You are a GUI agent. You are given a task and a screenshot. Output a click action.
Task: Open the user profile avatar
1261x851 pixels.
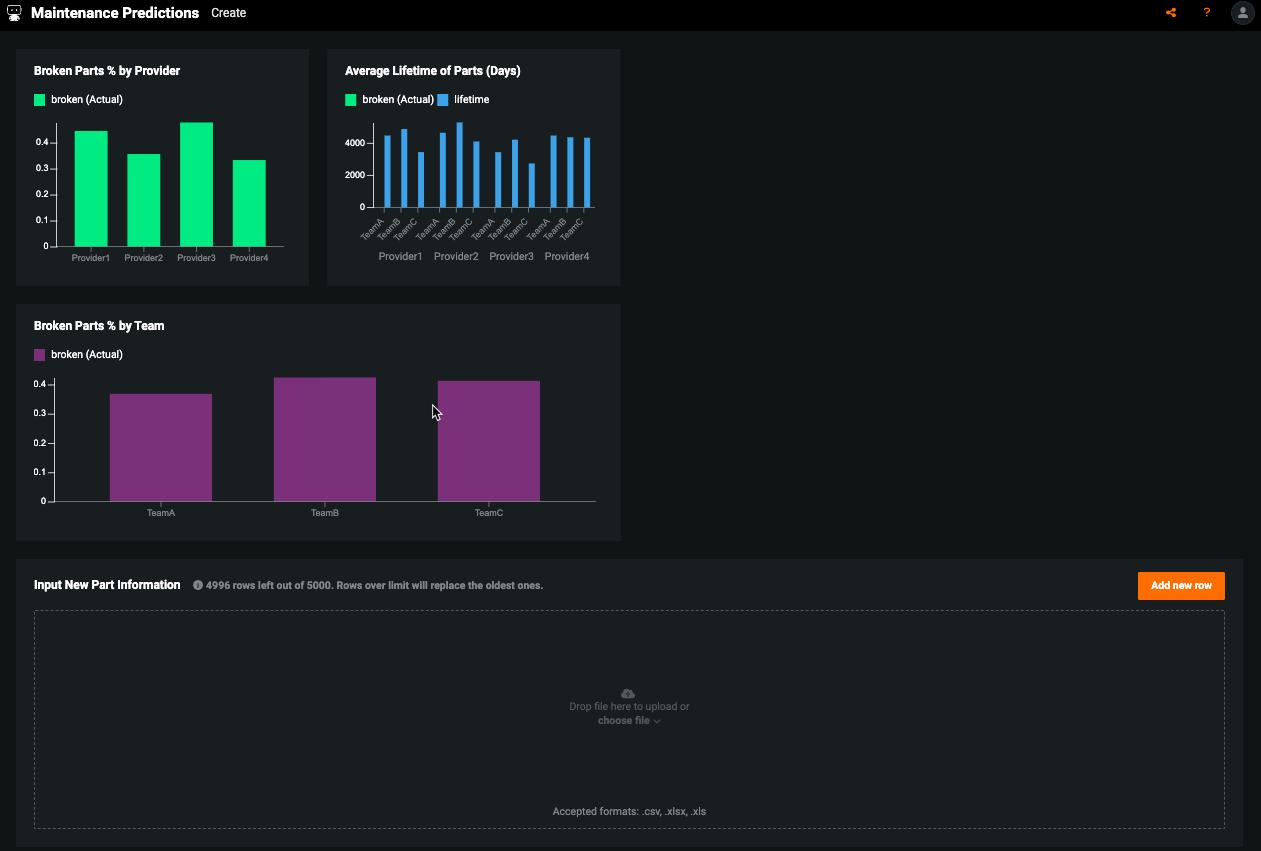(x=1242, y=13)
